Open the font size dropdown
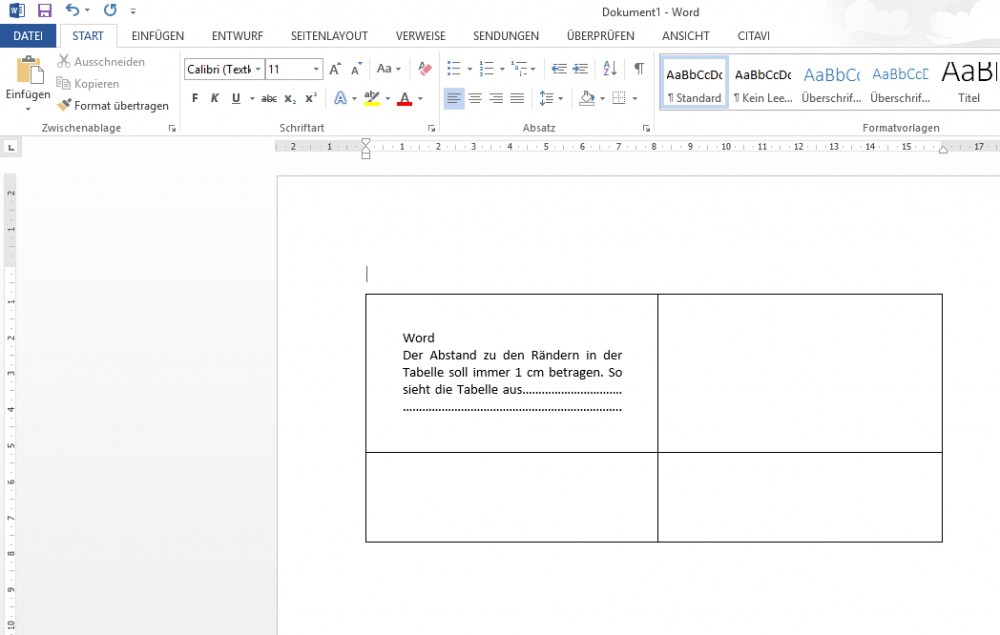 317,70
